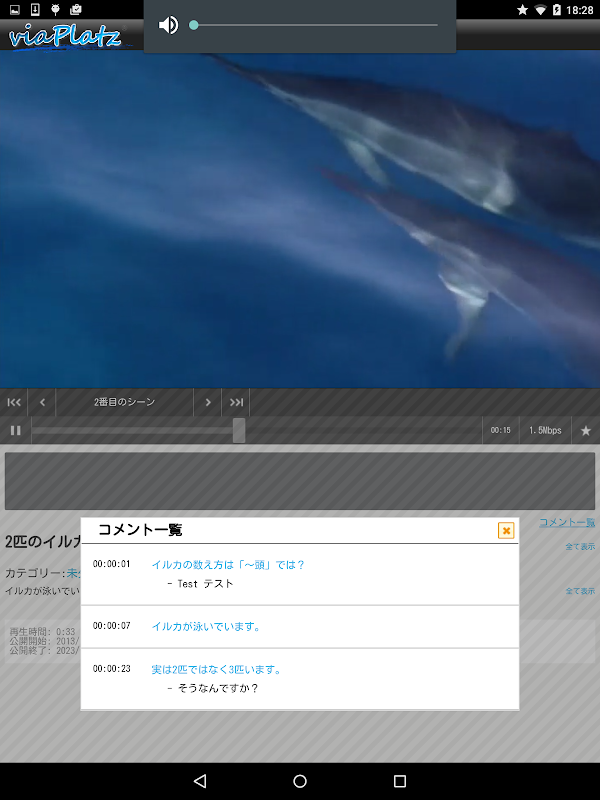
Task: Click the video seek bar handle
Action: [239, 430]
